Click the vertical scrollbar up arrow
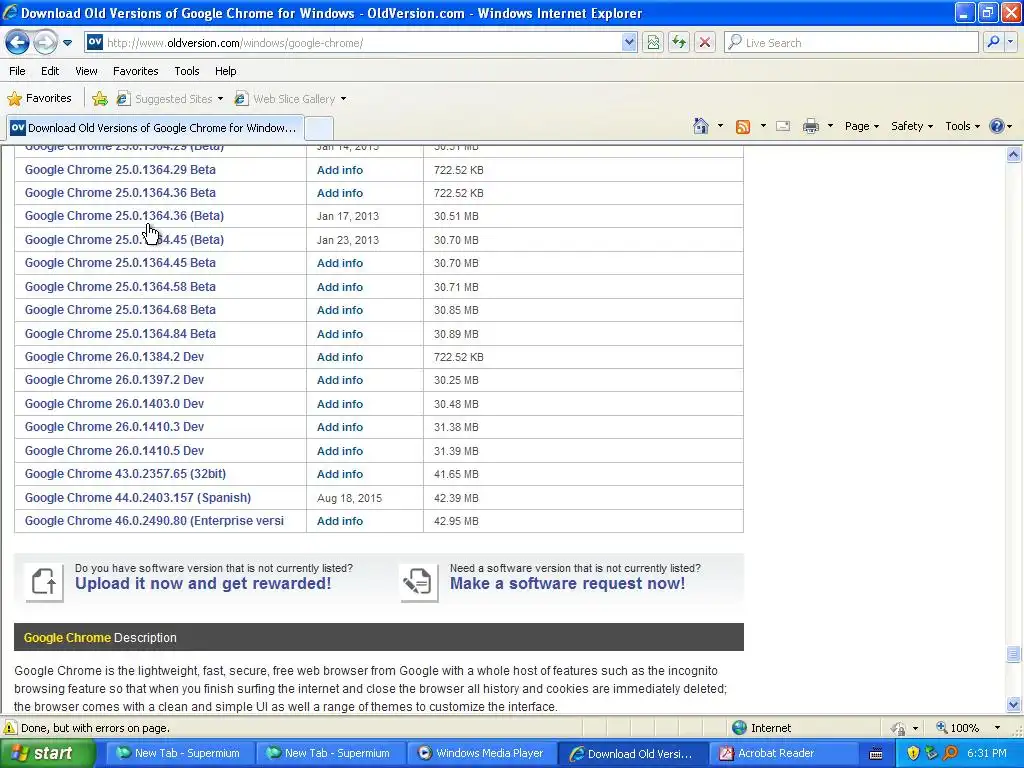This screenshot has height=768, width=1024. click(1014, 155)
